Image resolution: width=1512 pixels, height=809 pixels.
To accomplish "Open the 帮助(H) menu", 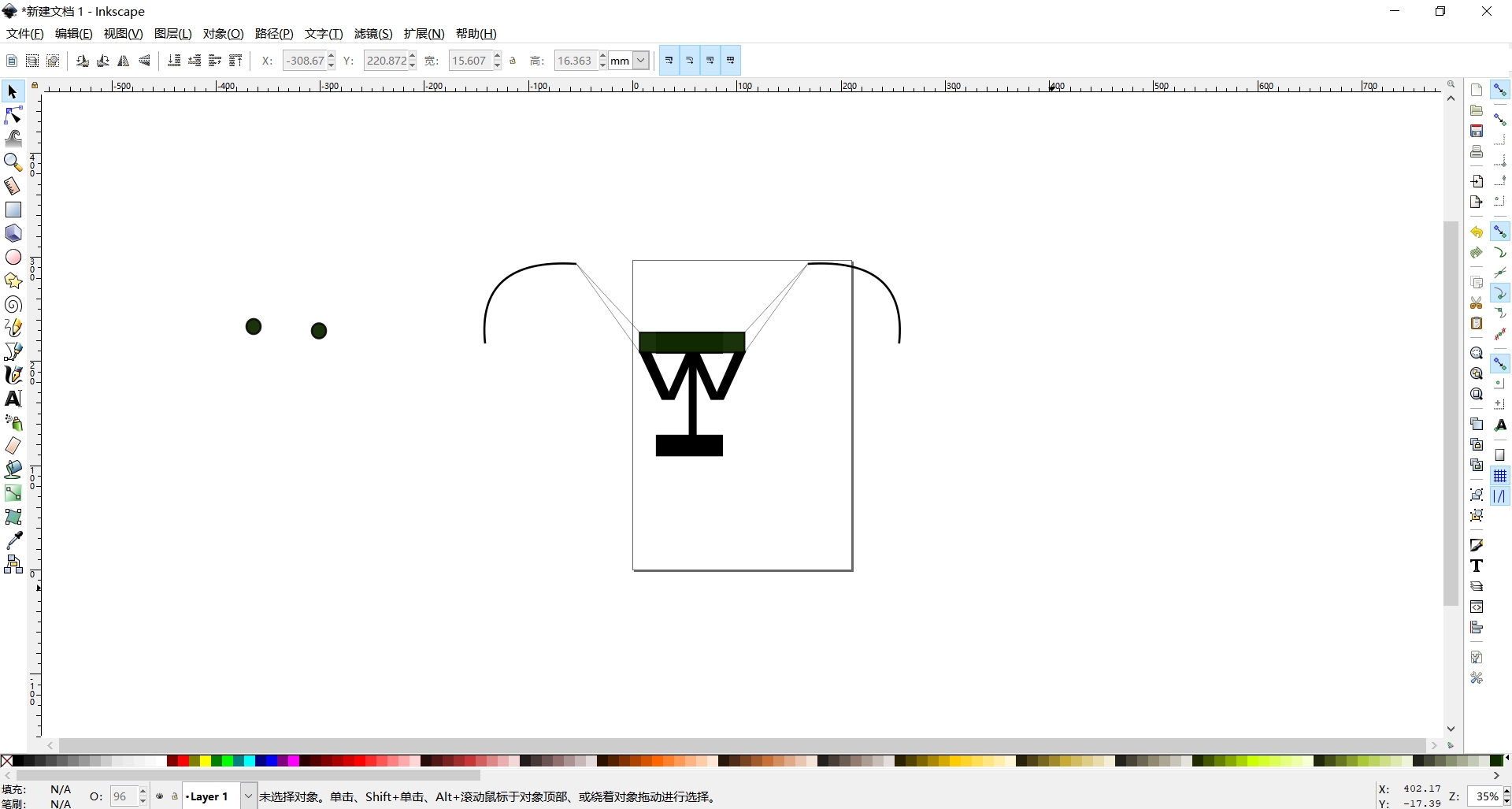I will [476, 34].
